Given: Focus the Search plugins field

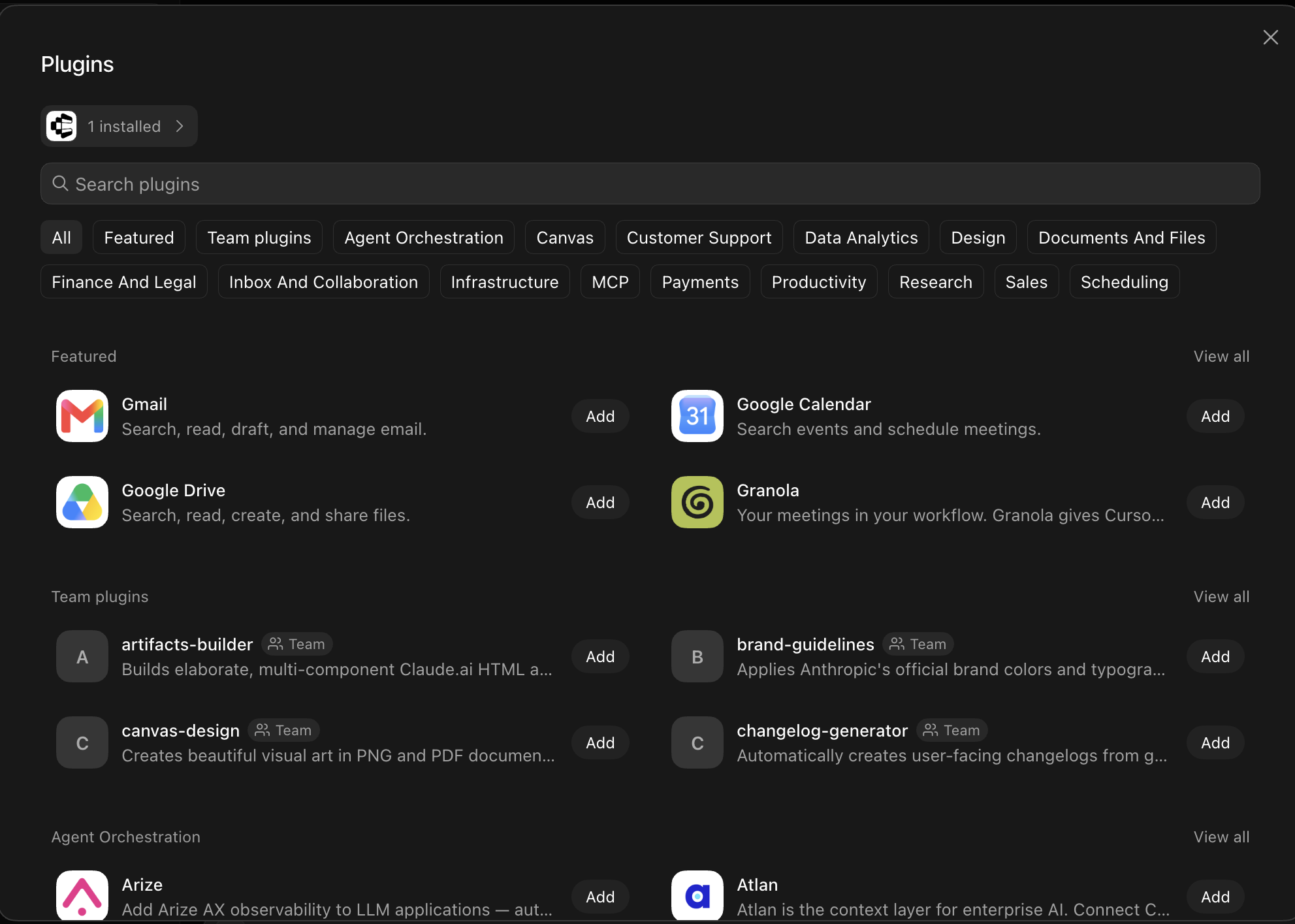Looking at the screenshot, I should pyautogui.click(x=650, y=183).
